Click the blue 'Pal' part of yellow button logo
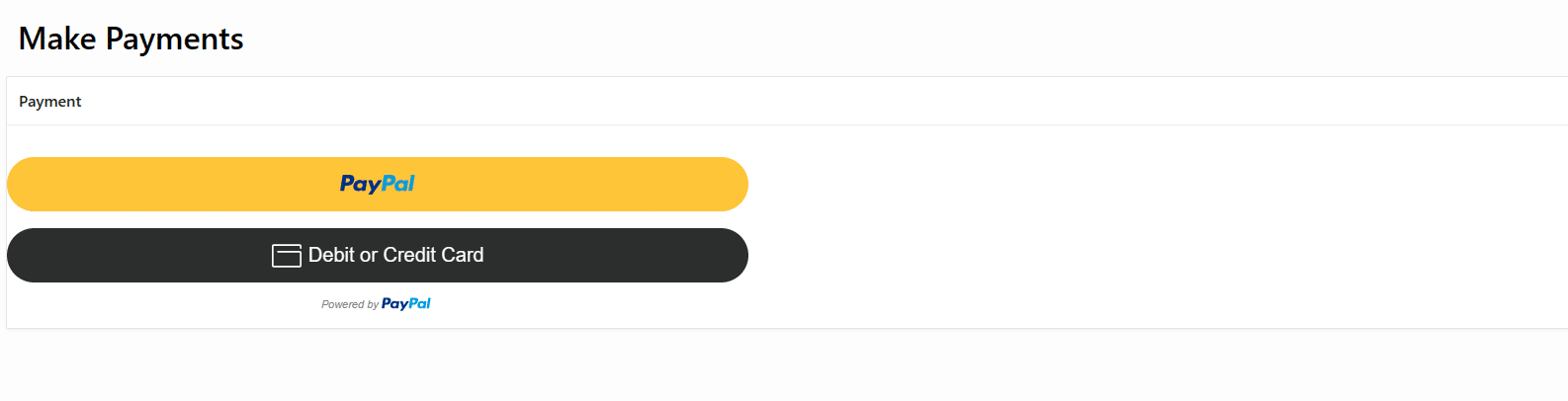1568x401 pixels. pyautogui.click(x=398, y=184)
